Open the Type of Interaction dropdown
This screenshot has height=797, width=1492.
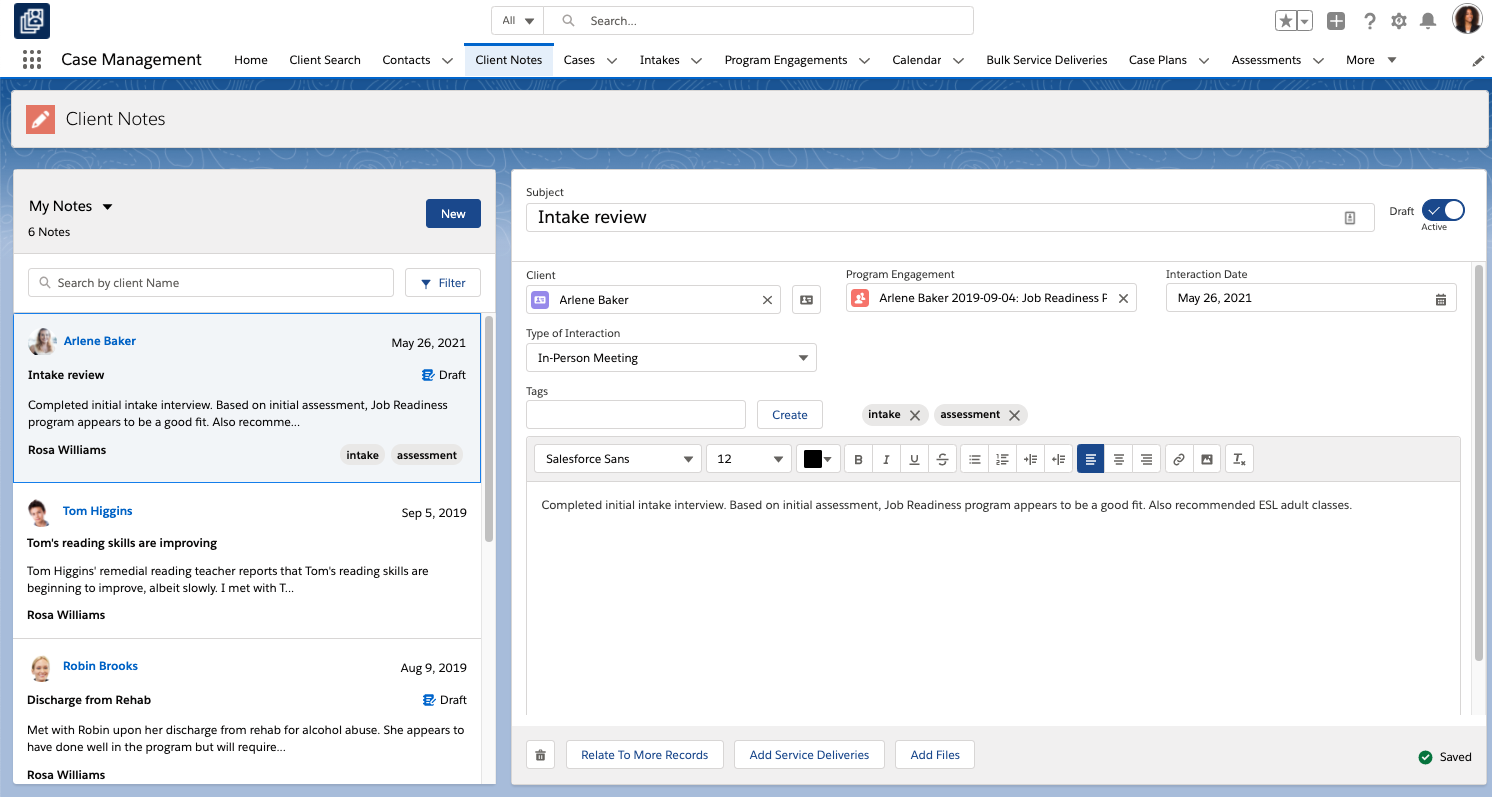click(x=671, y=358)
